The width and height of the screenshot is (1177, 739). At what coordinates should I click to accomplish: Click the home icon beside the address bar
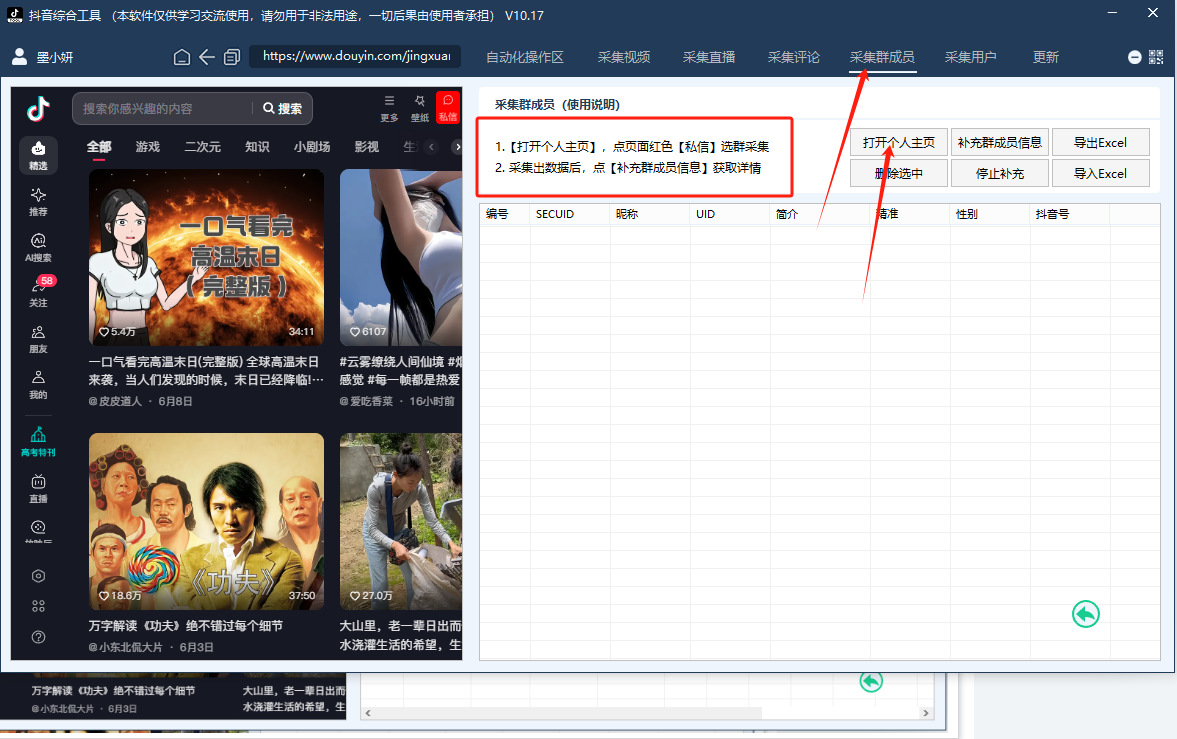182,57
